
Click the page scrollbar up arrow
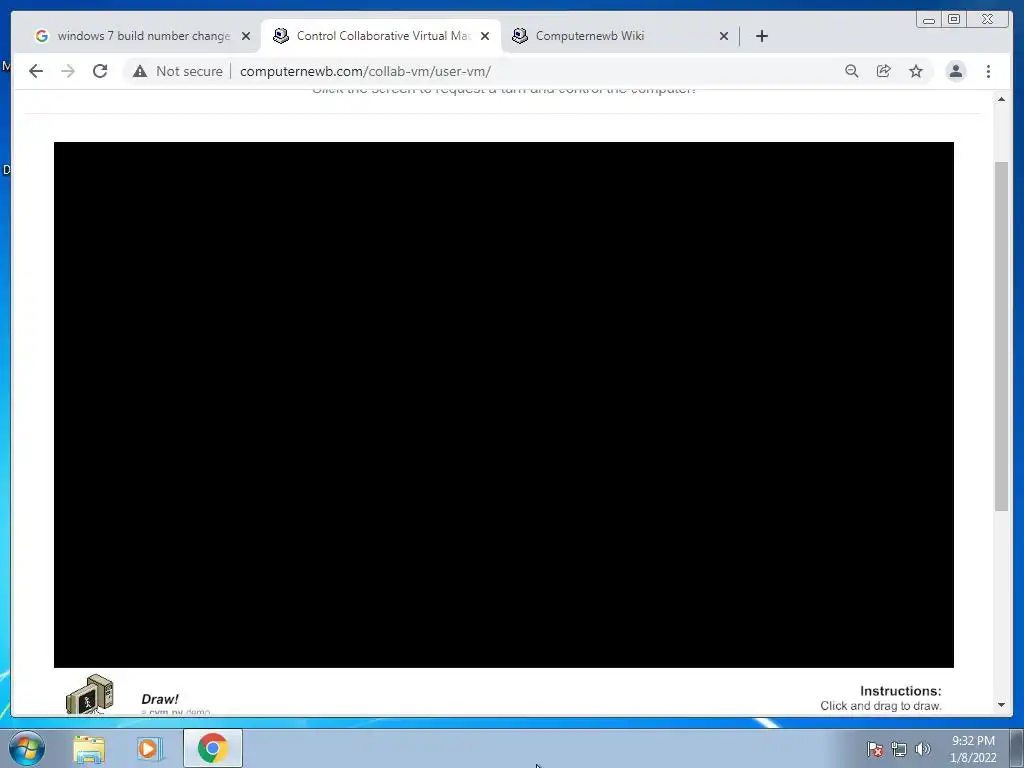pos(1001,99)
